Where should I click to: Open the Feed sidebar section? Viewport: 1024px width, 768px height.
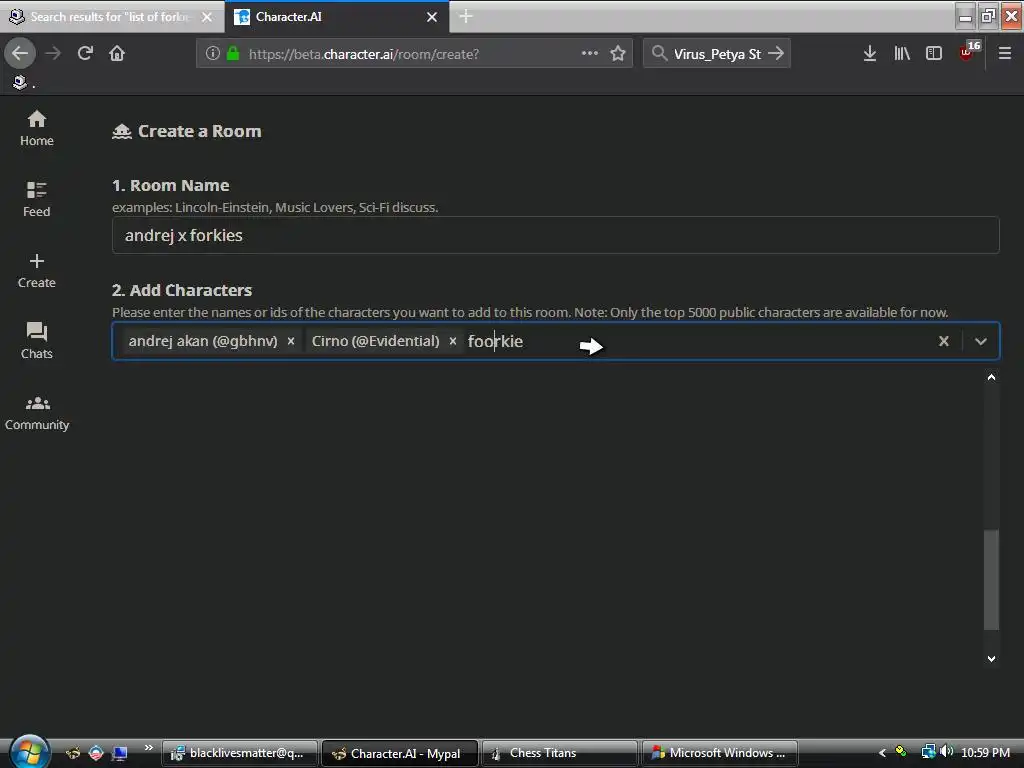pyautogui.click(x=37, y=199)
